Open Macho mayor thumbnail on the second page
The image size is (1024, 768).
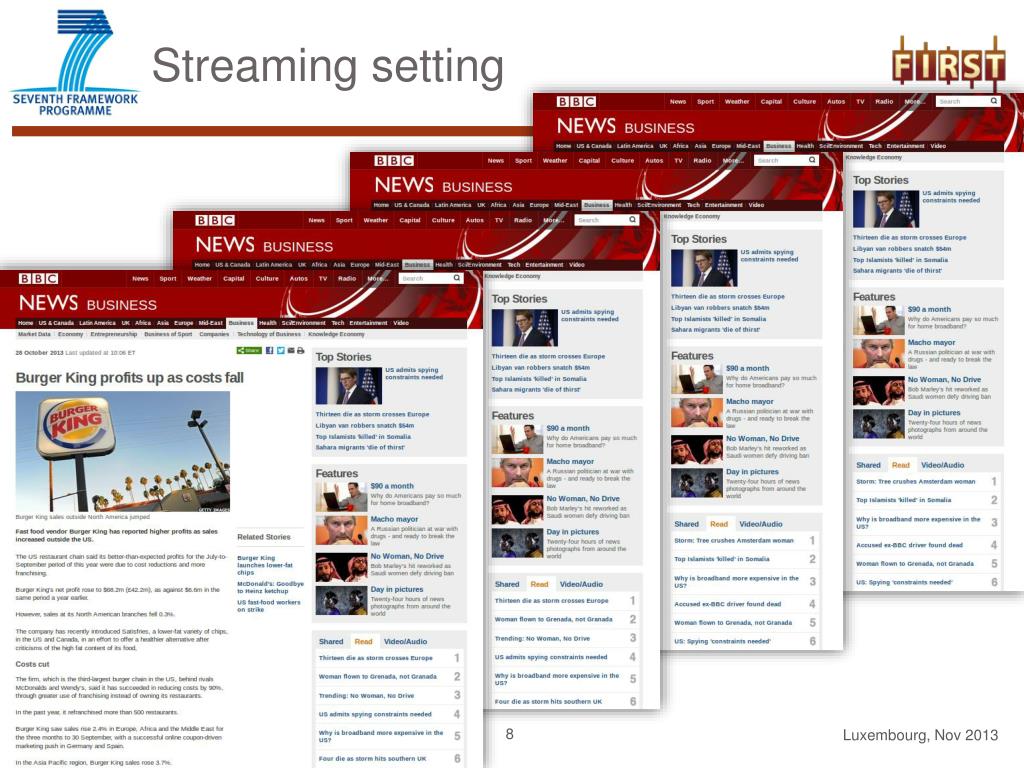click(517, 473)
